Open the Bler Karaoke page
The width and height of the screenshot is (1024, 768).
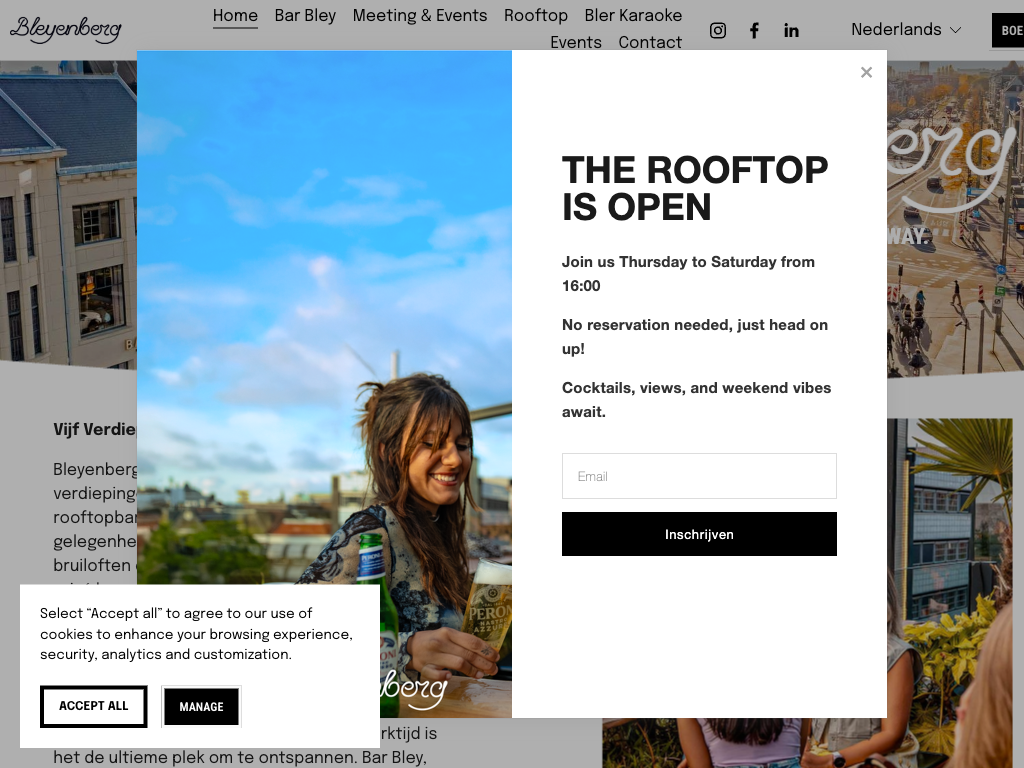click(633, 15)
